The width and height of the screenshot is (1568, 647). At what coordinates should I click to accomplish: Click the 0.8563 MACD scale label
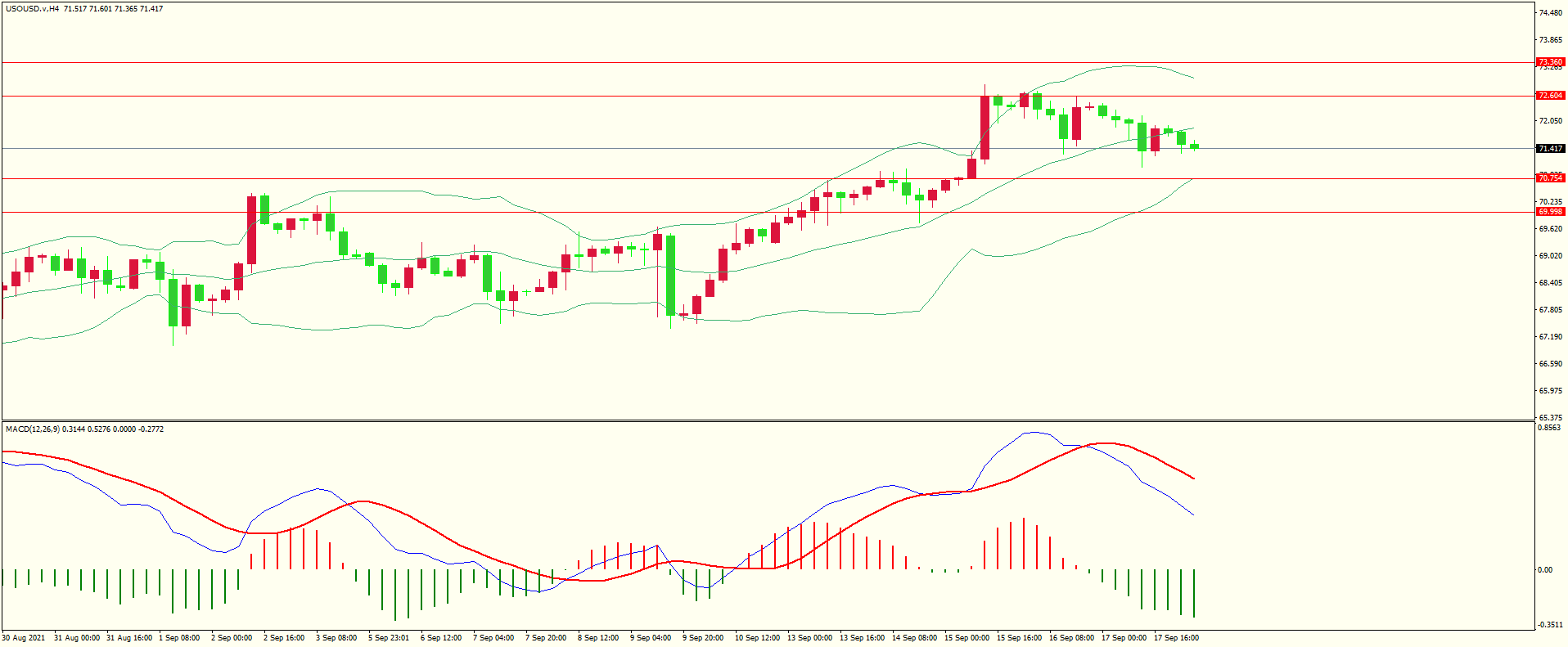pyautogui.click(x=1549, y=428)
